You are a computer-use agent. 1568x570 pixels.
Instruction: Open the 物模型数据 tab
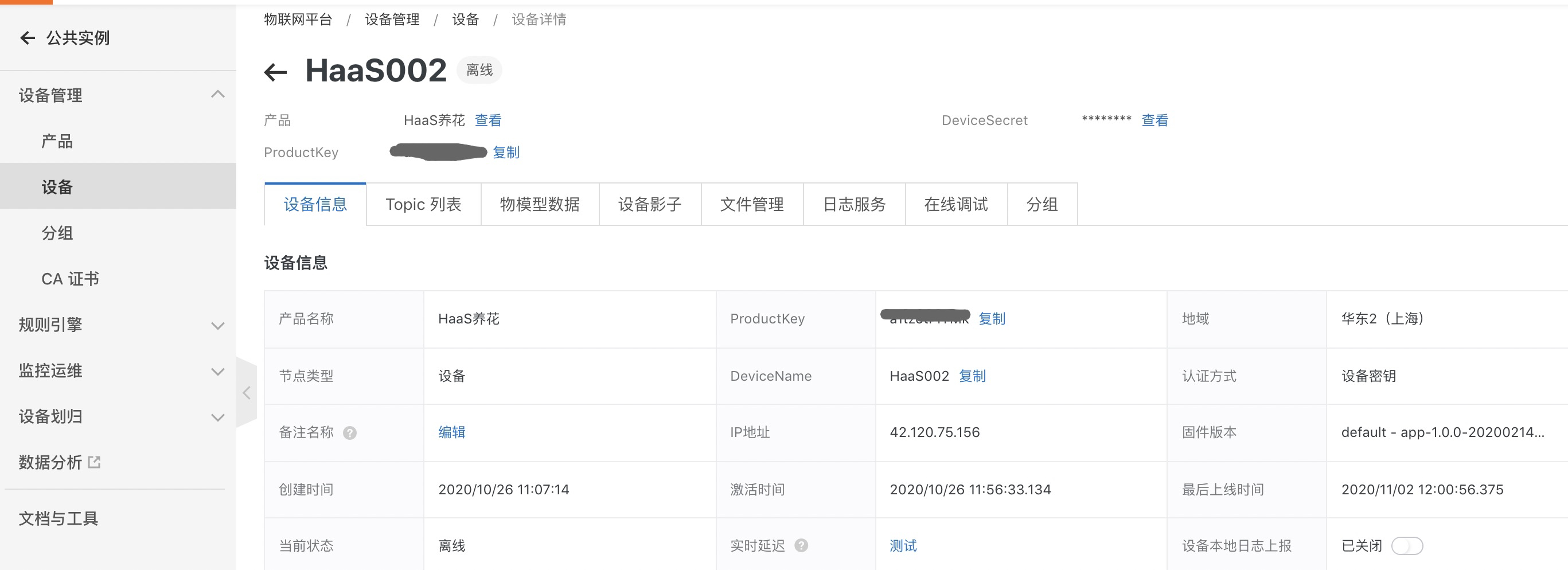point(539,204)
